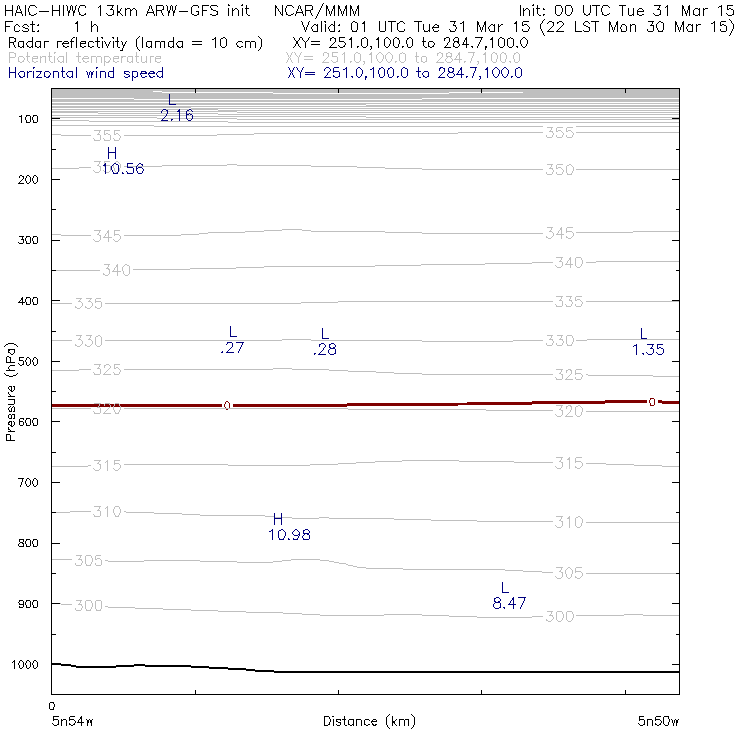
Task: Select the 200 hPa pressure axis label
Action: [x=28, y=179]
